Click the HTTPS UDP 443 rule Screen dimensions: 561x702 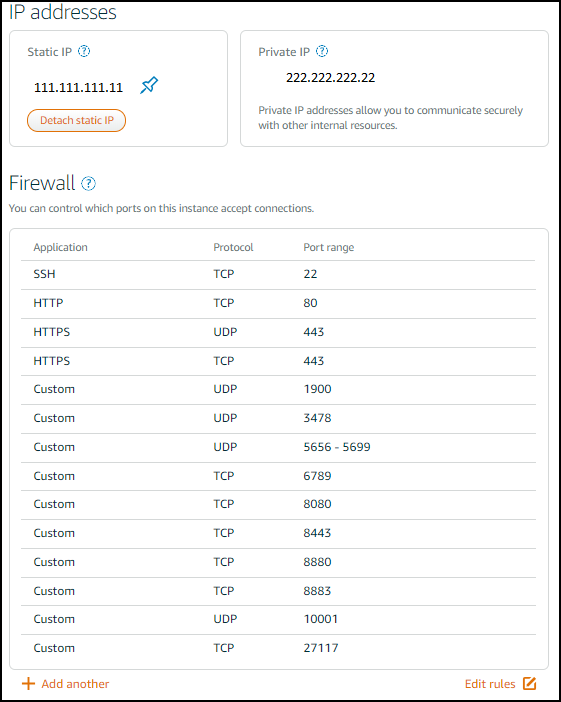[278, 332]
